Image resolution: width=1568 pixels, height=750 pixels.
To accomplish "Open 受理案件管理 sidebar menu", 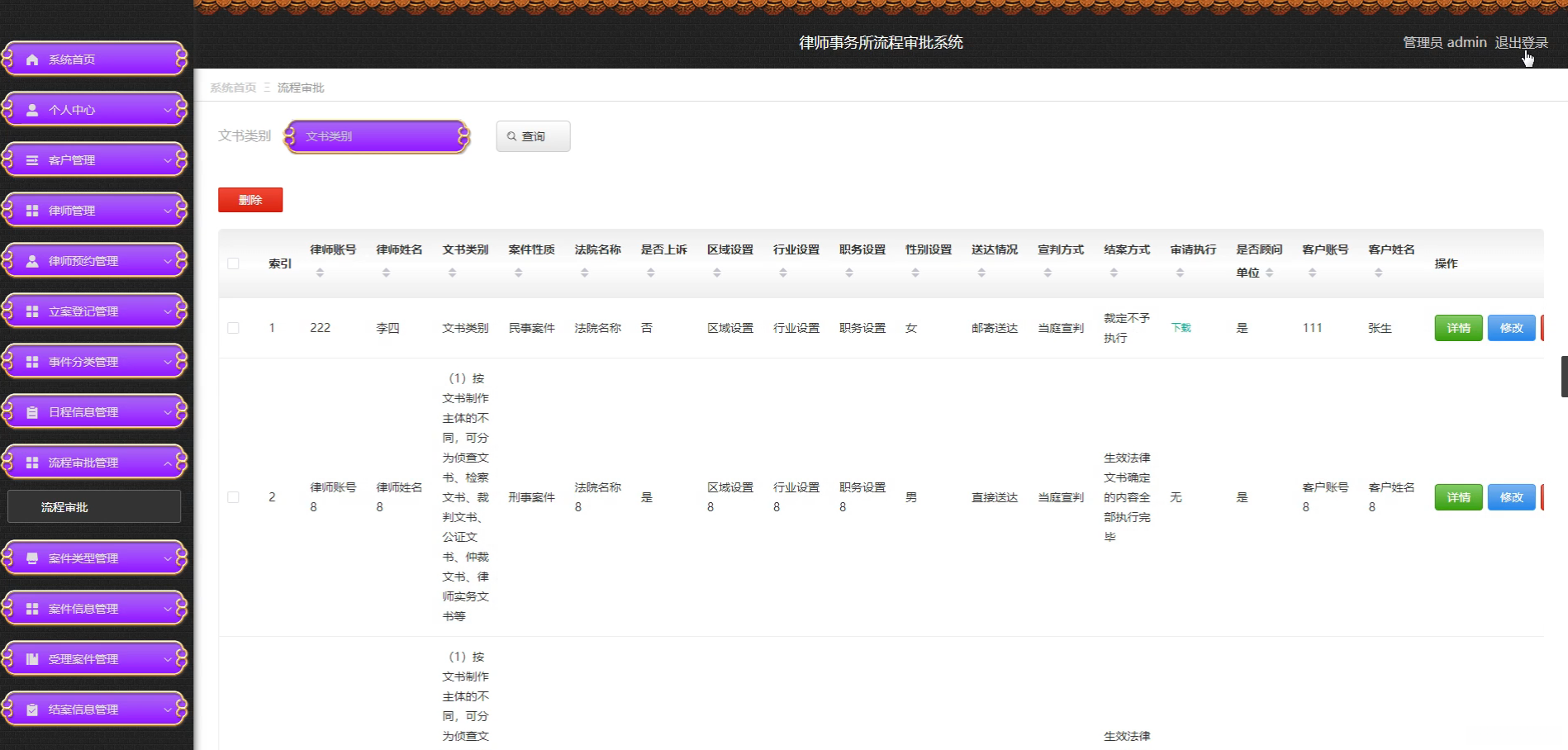I will (94, 659).
